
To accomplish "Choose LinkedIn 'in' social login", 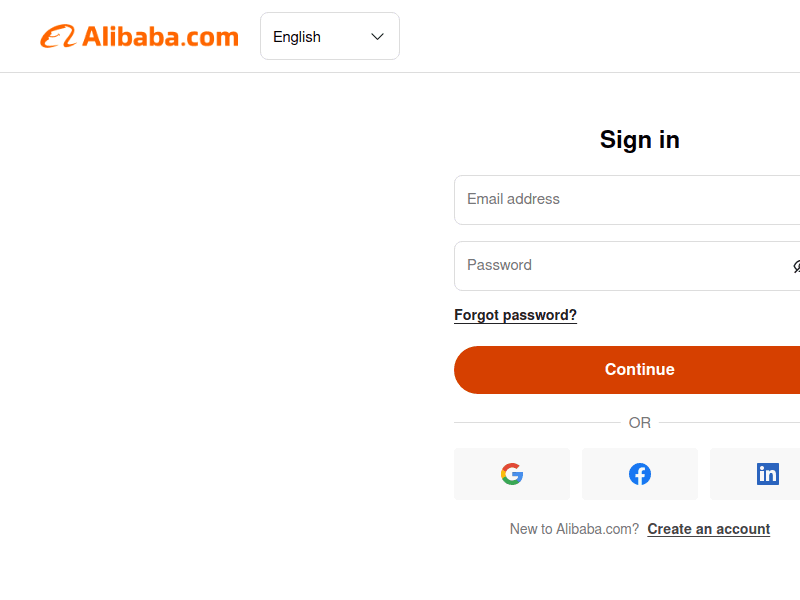I will pyautogui.click(x=767, y=473).
